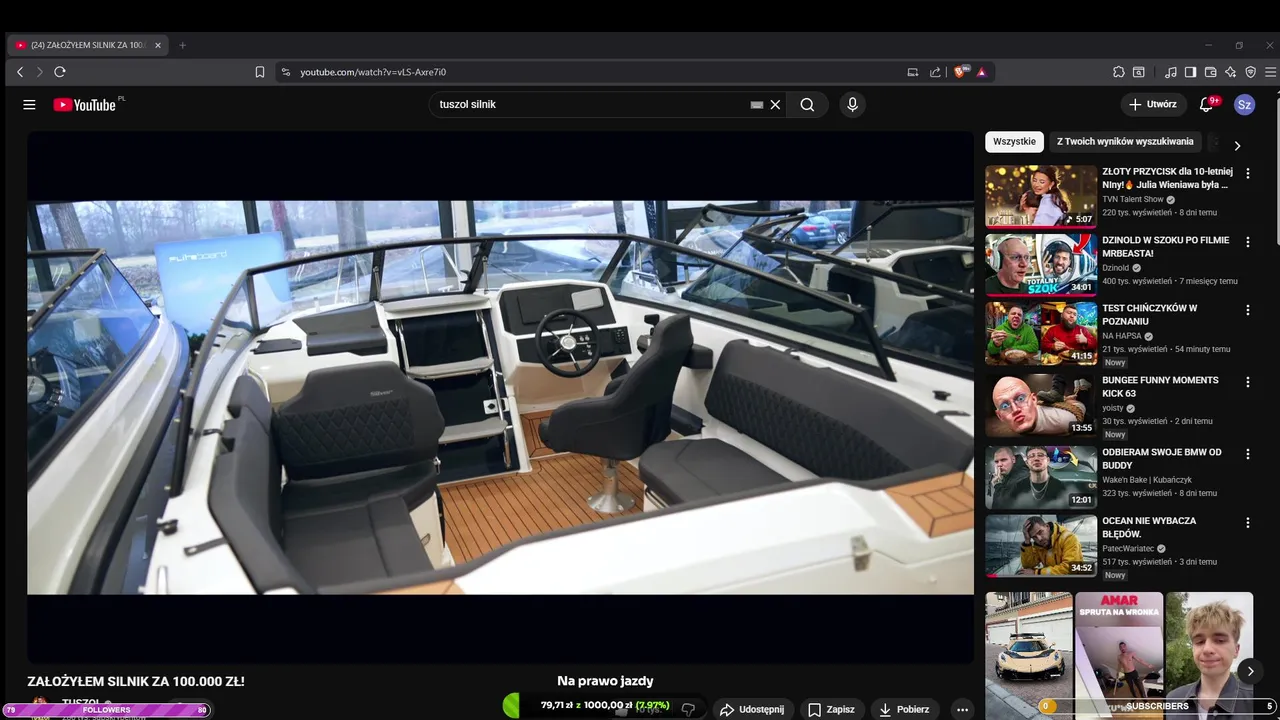Open more actions three-dot button under video
This screenshot has width=1280, height=720.
pyautogui.click(x=962, y=709)
